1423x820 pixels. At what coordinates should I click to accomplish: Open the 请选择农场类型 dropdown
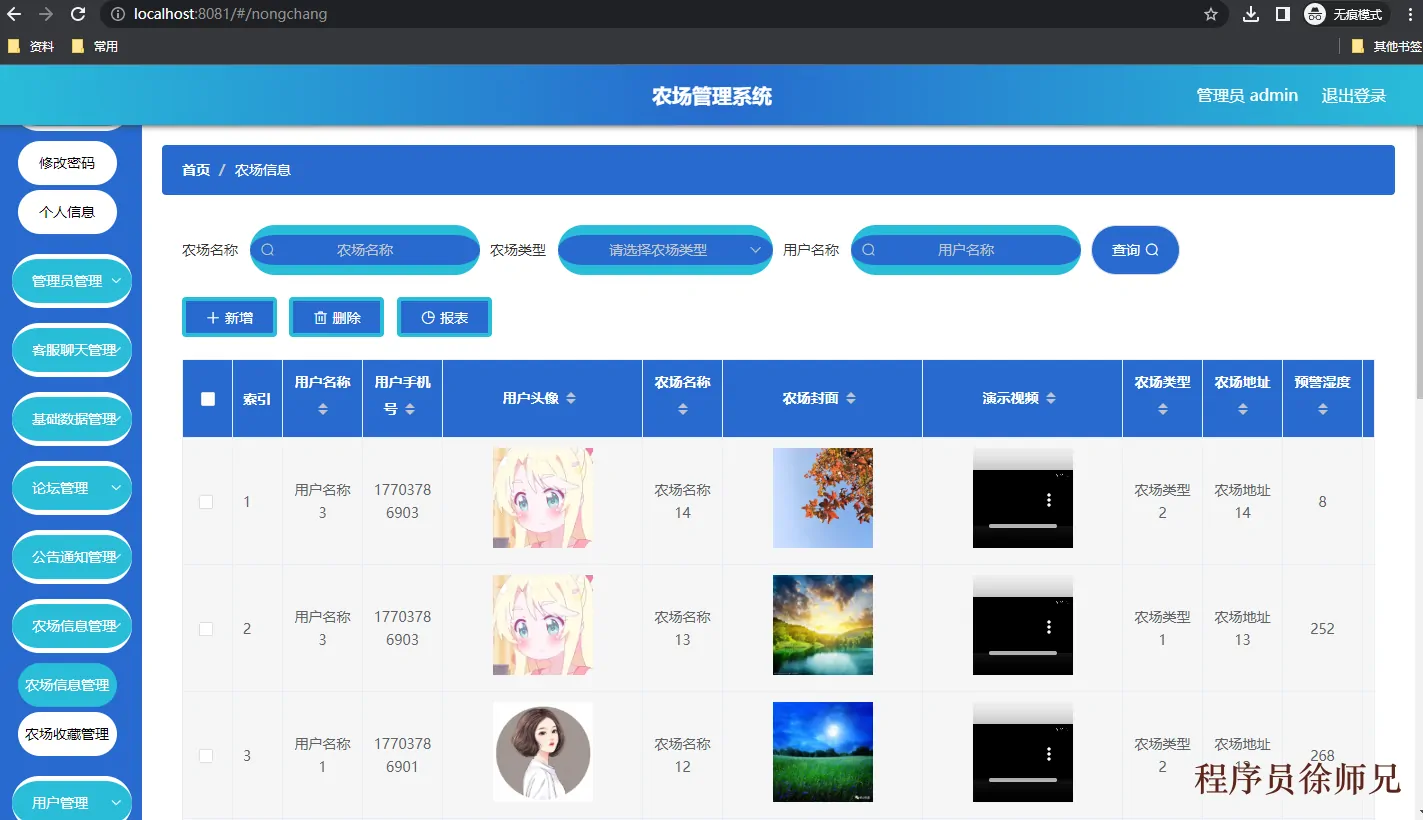point(665,250)
